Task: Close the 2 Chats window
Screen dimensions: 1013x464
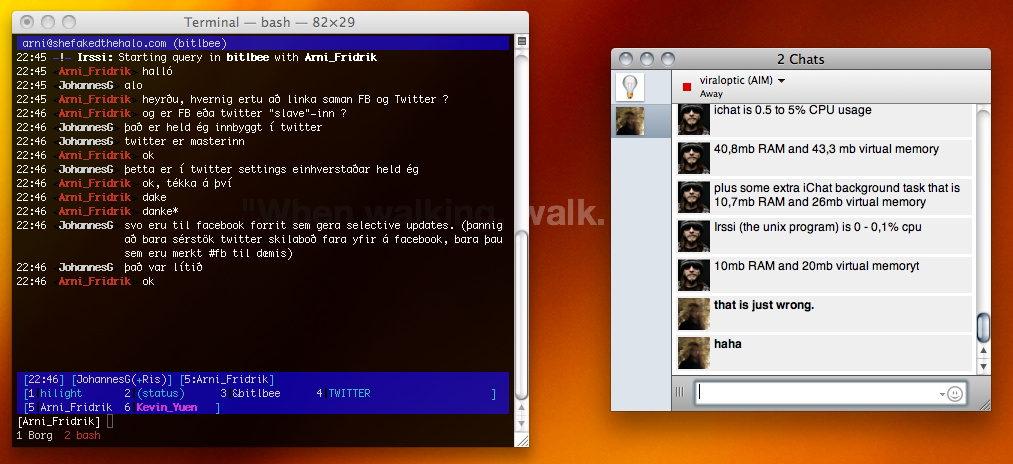Action: 626,59
